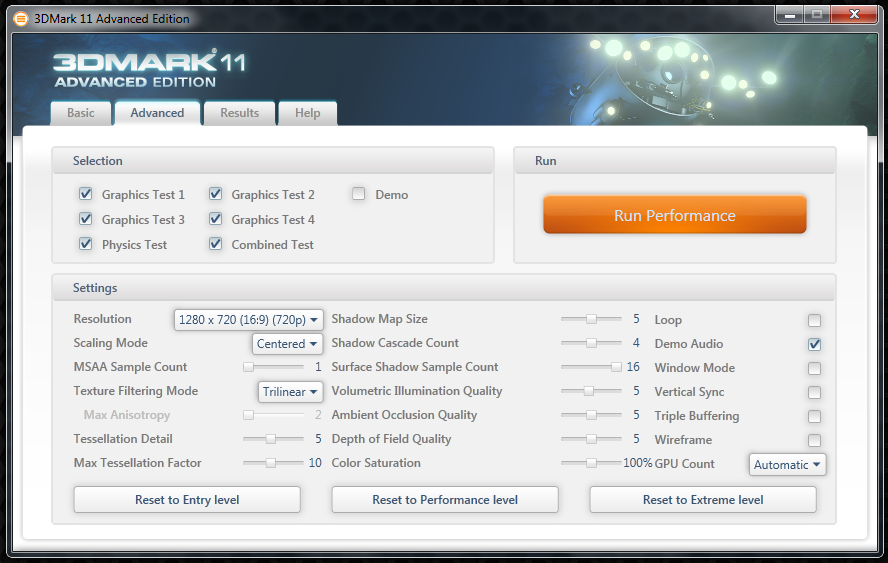
Task: Open the Results tab
Action: tap(240, 113)
